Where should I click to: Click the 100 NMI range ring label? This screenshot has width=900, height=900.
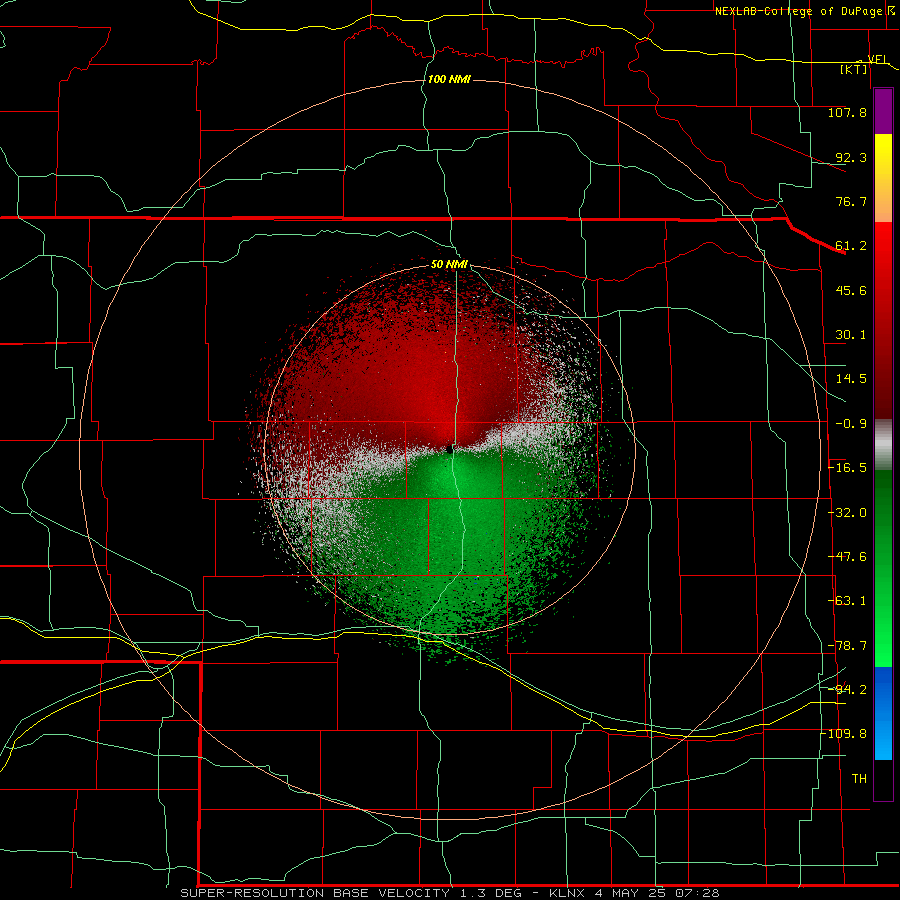click(449, 79)
